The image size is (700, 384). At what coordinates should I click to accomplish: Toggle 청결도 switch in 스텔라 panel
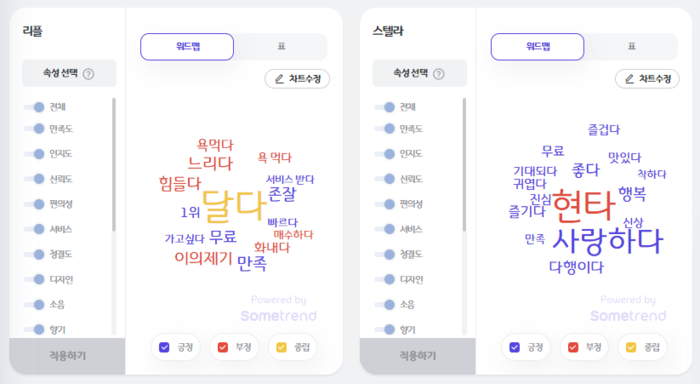385,254
